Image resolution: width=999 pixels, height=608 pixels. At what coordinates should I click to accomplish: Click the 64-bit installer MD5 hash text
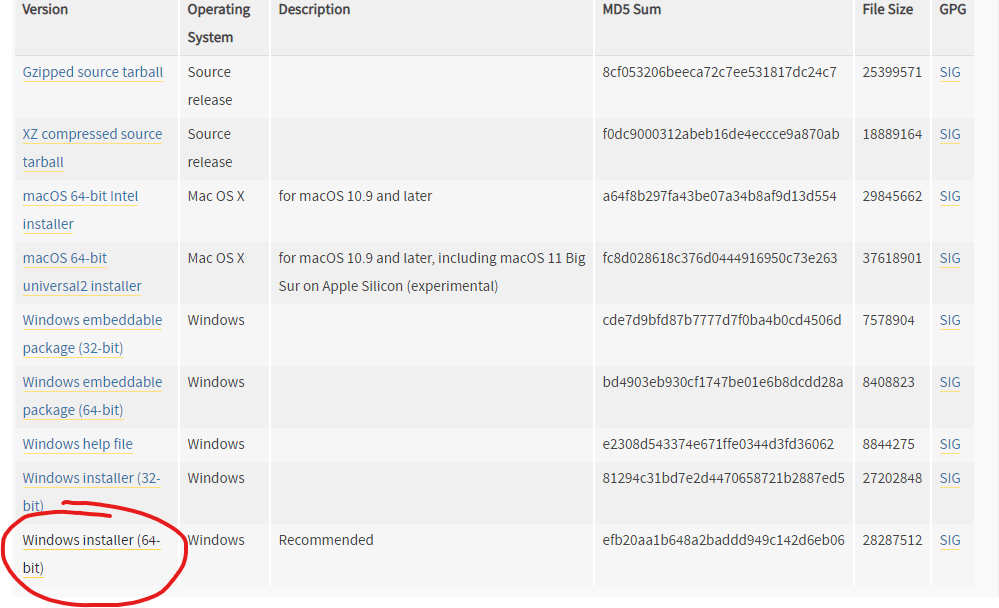pyautogui.click(x=723, y=541)
